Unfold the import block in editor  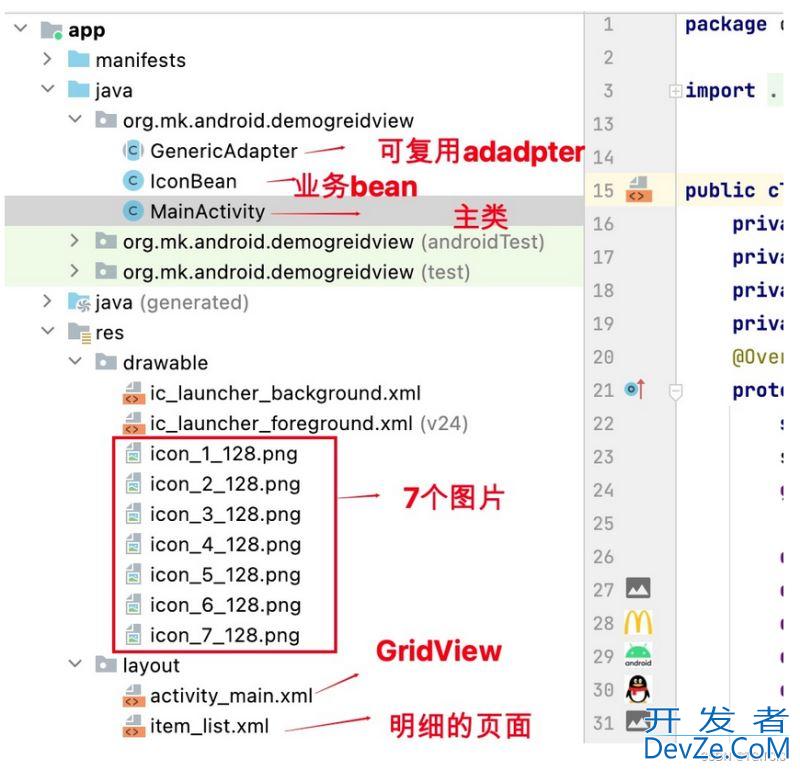click(x=675, y=91)
